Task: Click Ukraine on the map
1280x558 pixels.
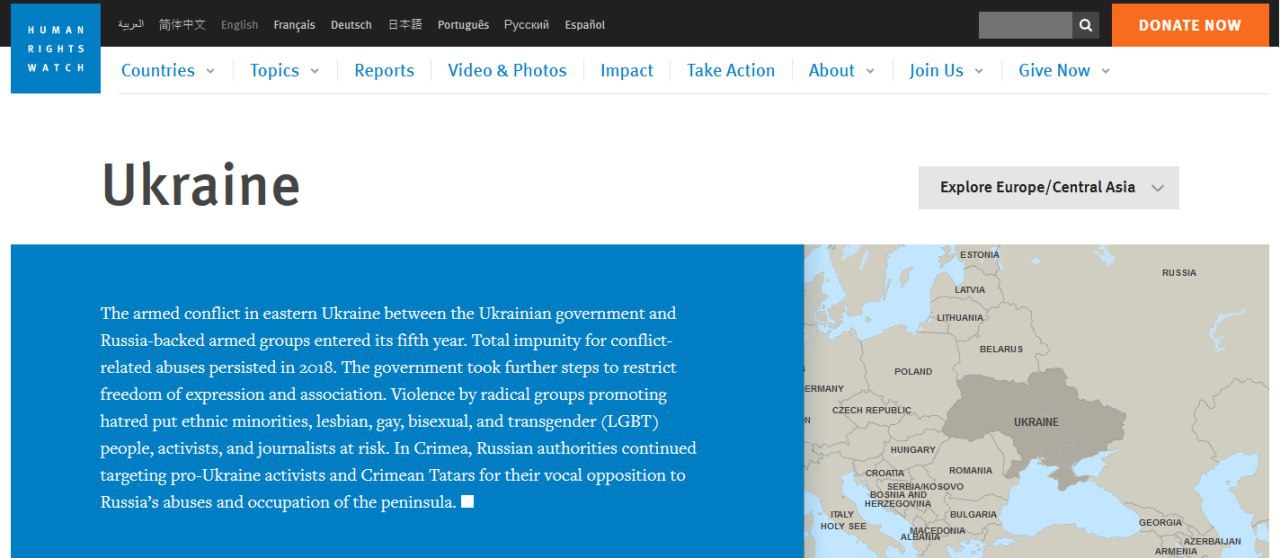Action: tap(1036, 422)
